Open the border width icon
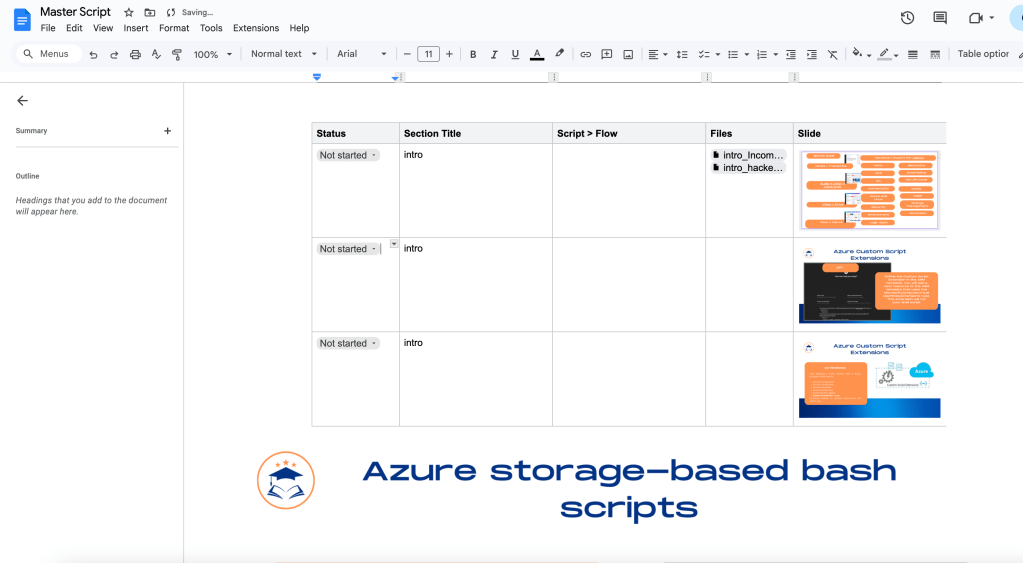This screenshot has width=1023, height=563. [913, 55]
